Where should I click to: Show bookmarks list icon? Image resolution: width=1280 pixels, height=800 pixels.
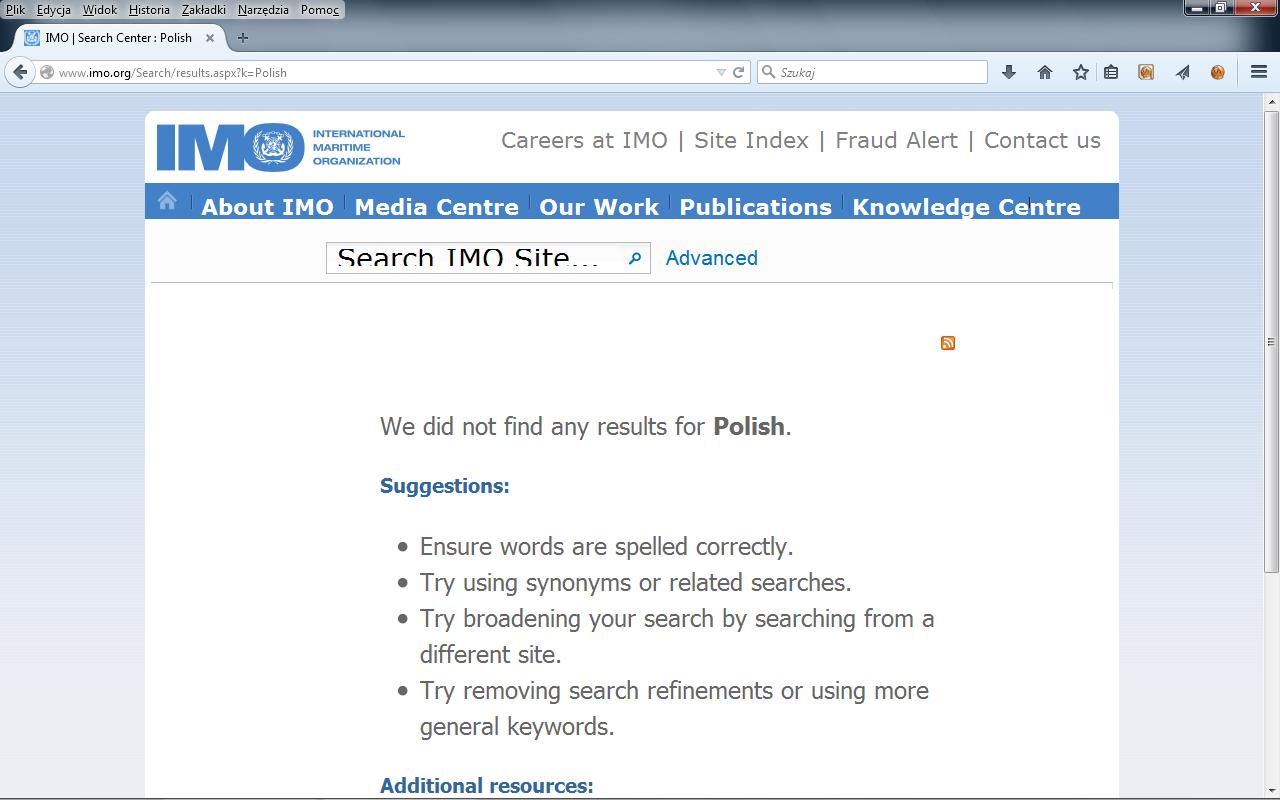click(1111, 72)
